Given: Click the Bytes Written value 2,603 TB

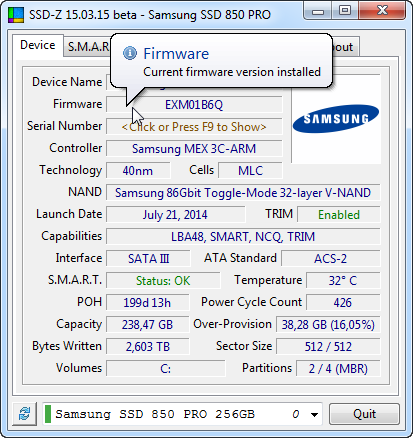Looking at the screenshot, I should (x=148, y=347).
